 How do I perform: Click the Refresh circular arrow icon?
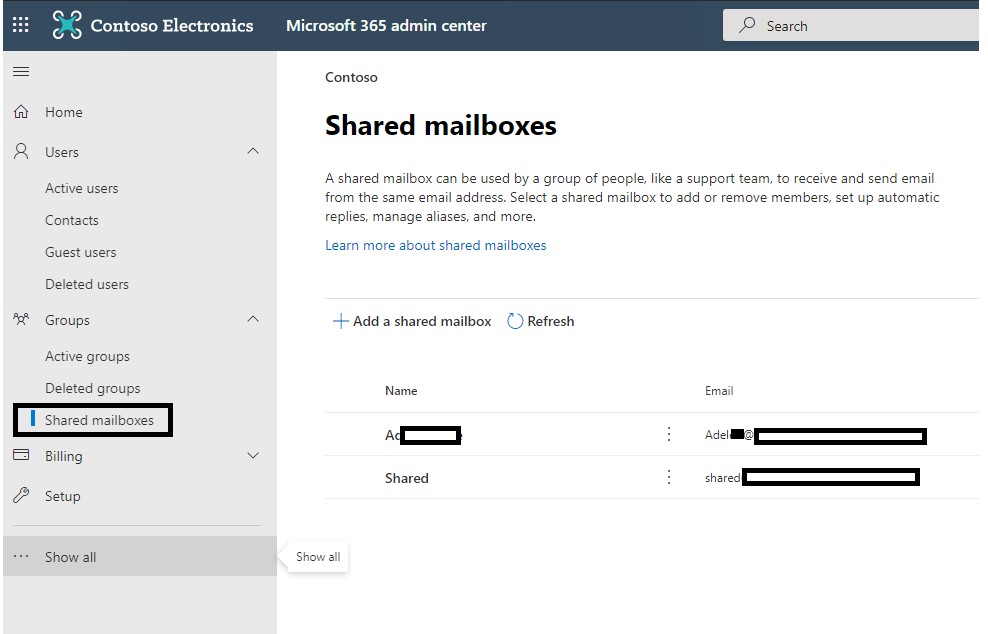point(515,321)
